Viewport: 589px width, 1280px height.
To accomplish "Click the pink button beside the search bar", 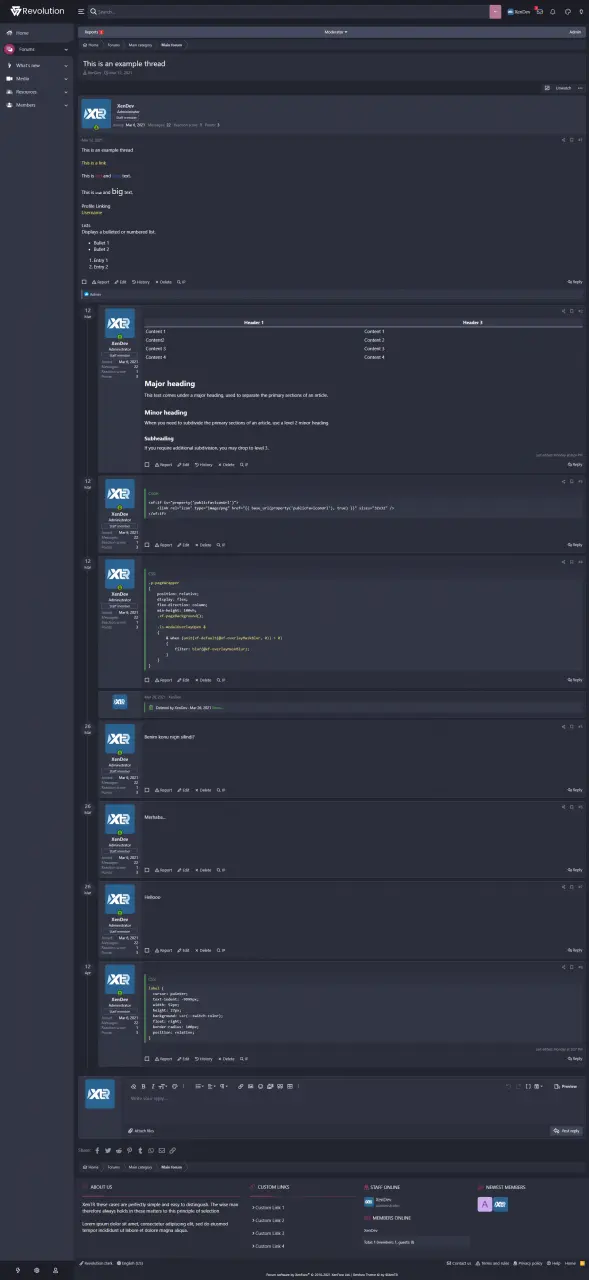I will (495, 12).
